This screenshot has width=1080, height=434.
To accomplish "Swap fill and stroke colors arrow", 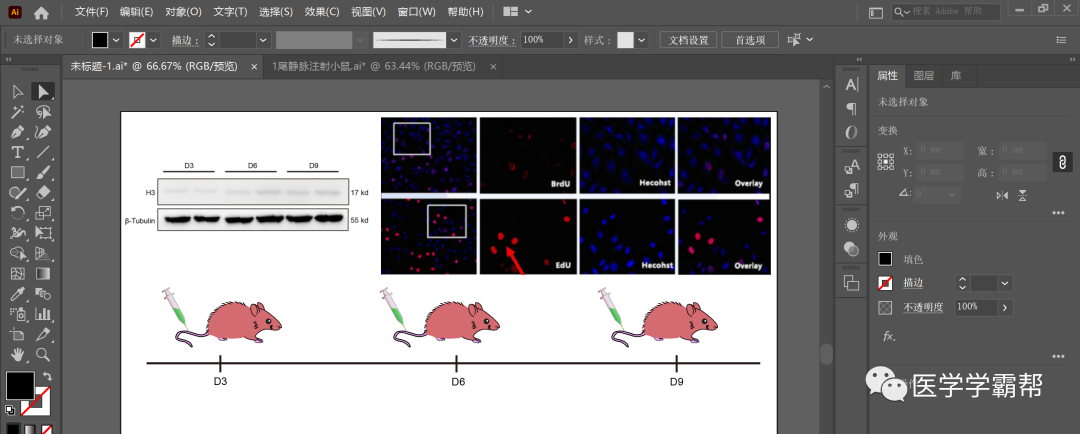I will coord(46,377).
